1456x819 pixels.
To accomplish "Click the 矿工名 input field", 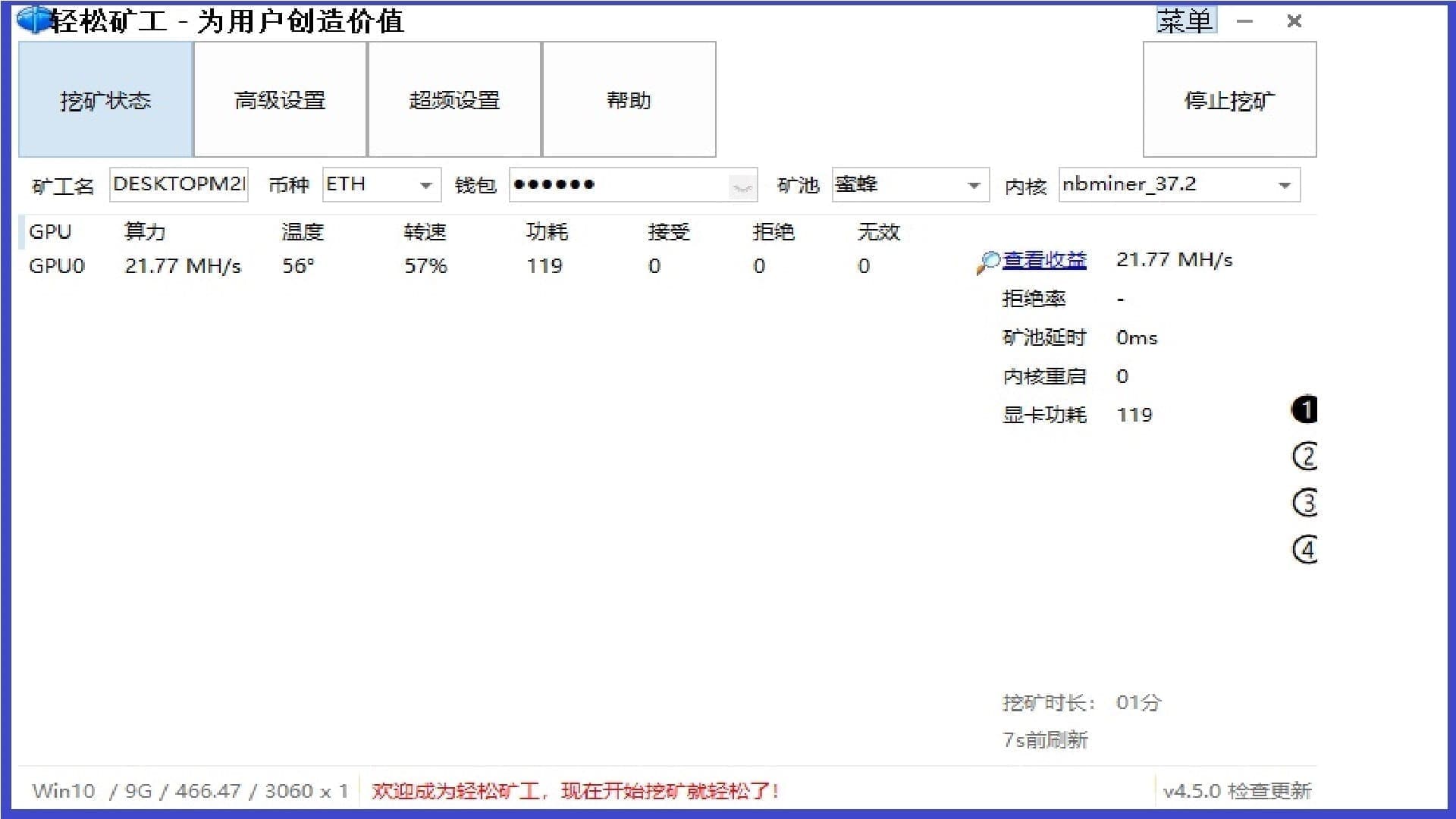I will pyautogui.click(x=179, y=184).
